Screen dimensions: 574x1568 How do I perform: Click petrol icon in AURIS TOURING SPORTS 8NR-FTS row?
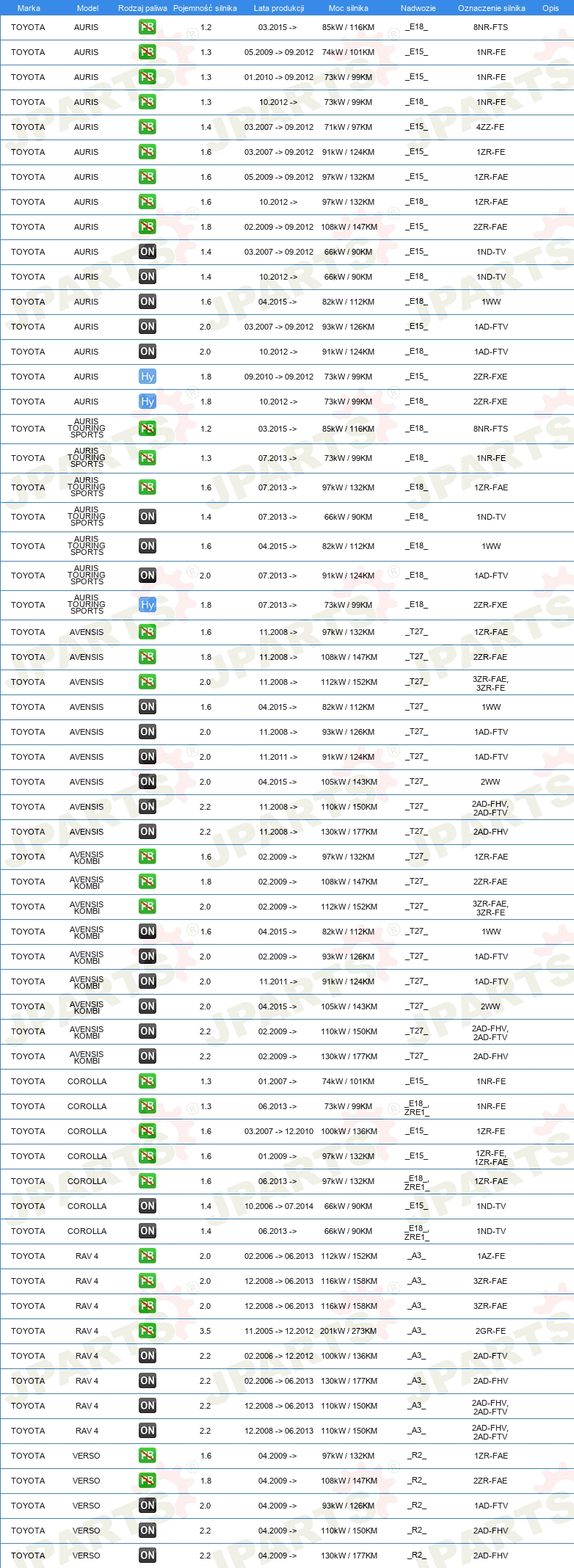coord(147,429)
